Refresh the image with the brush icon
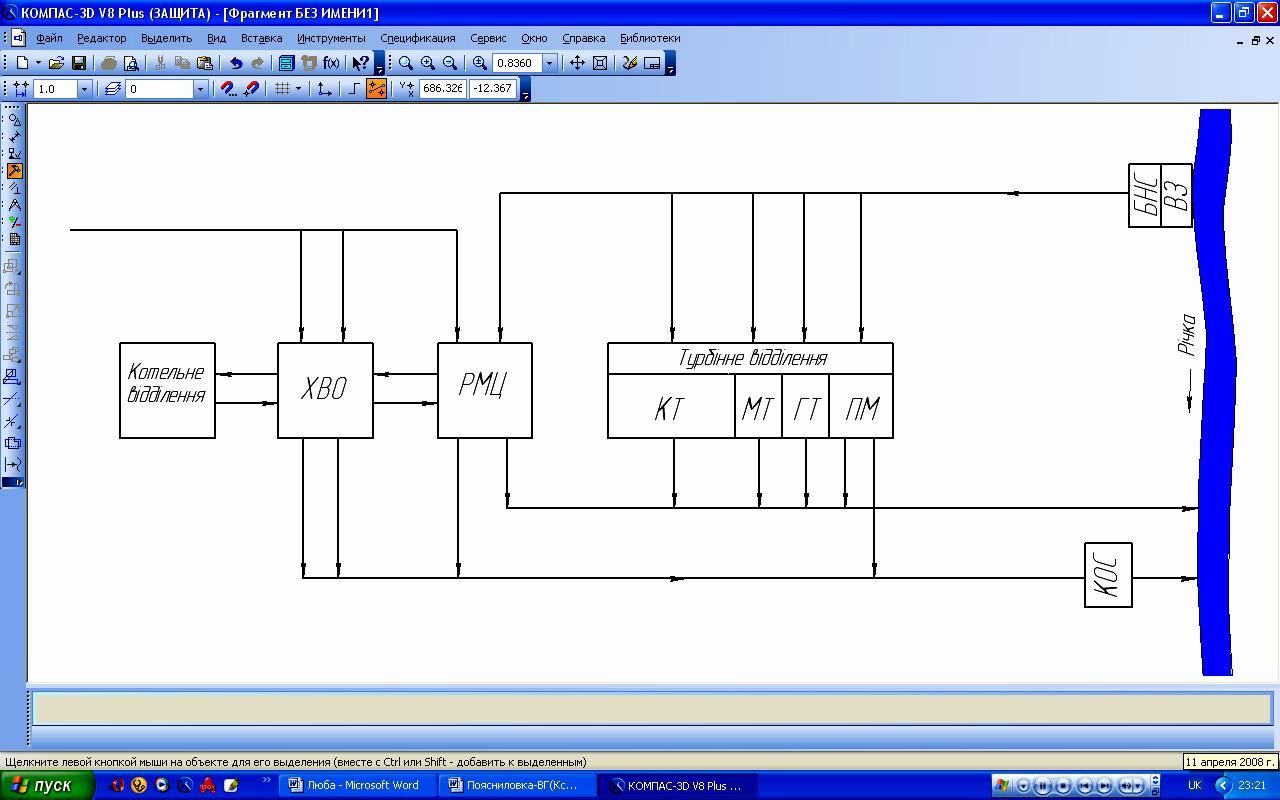 (630, 63)
